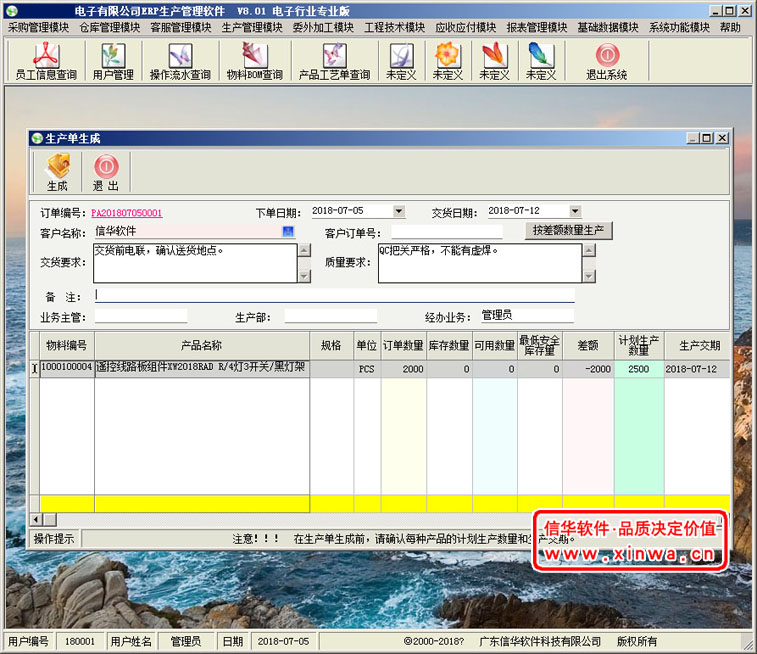The image size is (757, 654).
Task: Click 退出系统 icon in main toolbar
Action: click(x=606, y=61)
